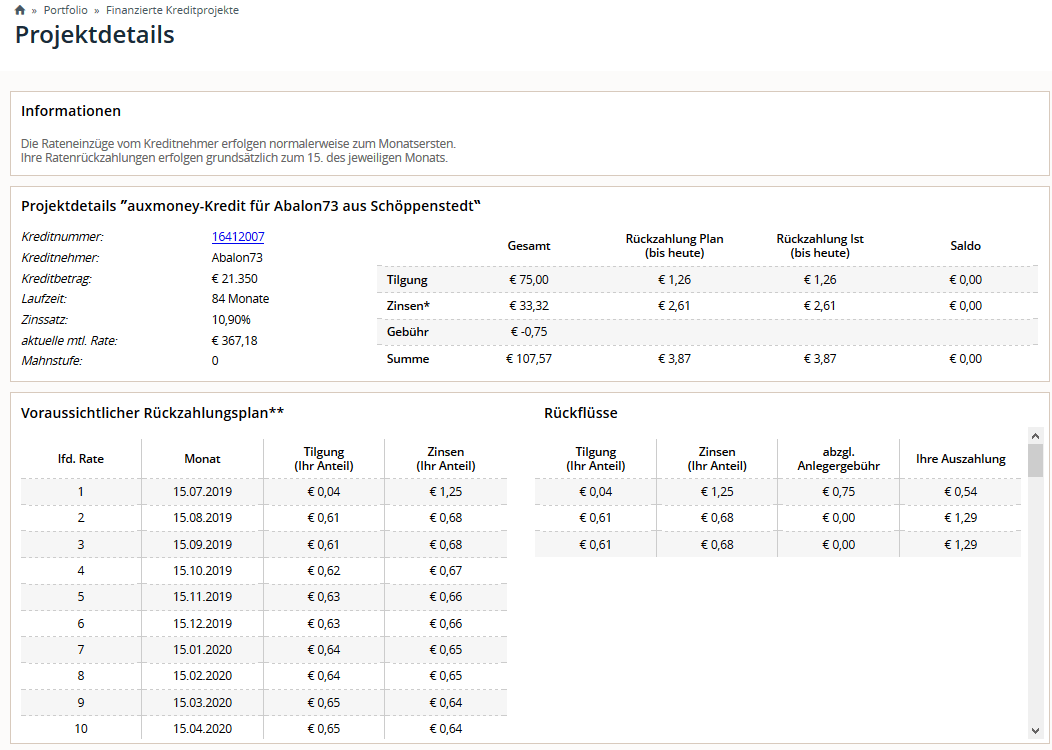Open credit number 16412007 link

238,237
